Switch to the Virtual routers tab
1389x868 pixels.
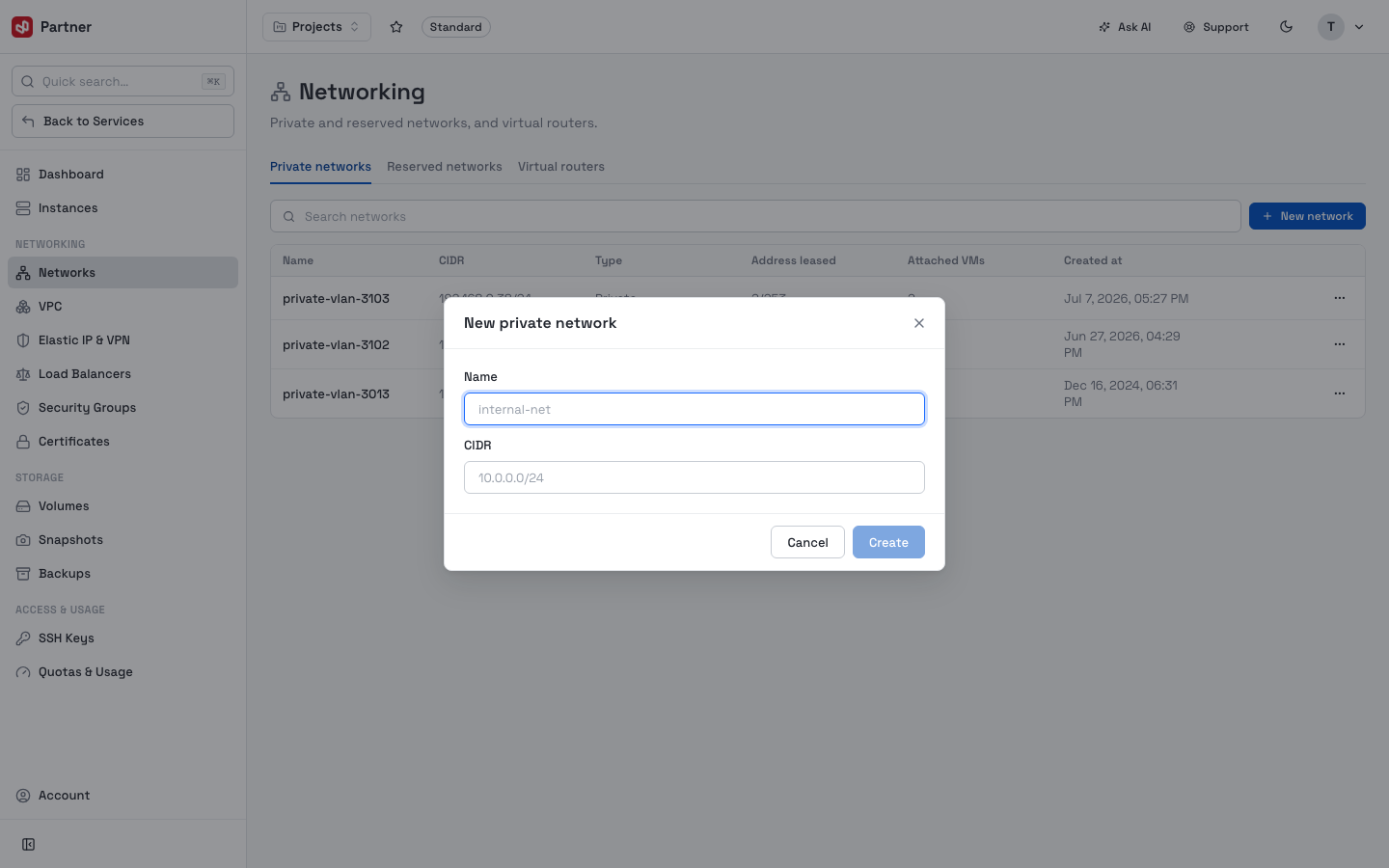click(561, 167)
